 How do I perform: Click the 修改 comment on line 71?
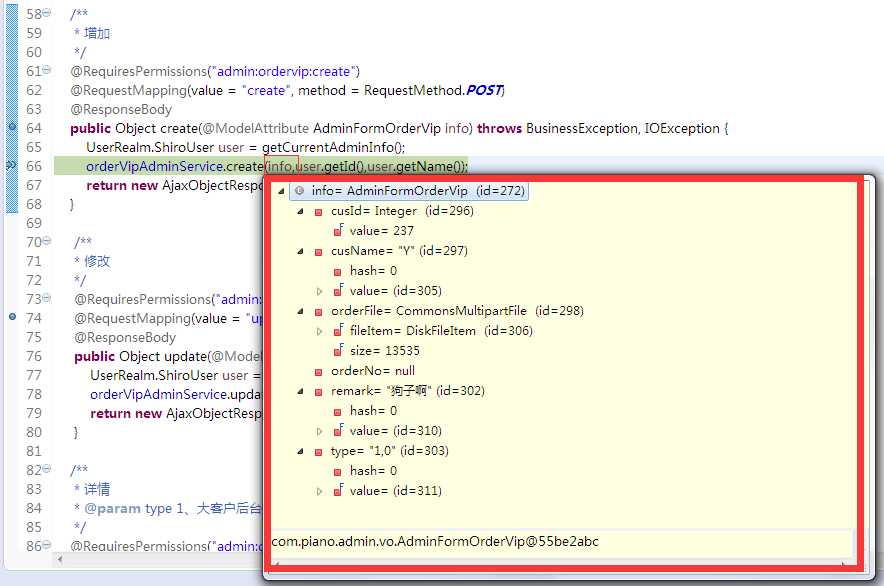[96, 261]
